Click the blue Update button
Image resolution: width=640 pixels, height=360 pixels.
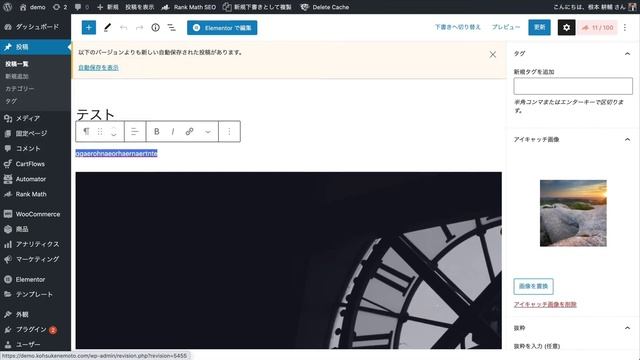coord(539,27)
